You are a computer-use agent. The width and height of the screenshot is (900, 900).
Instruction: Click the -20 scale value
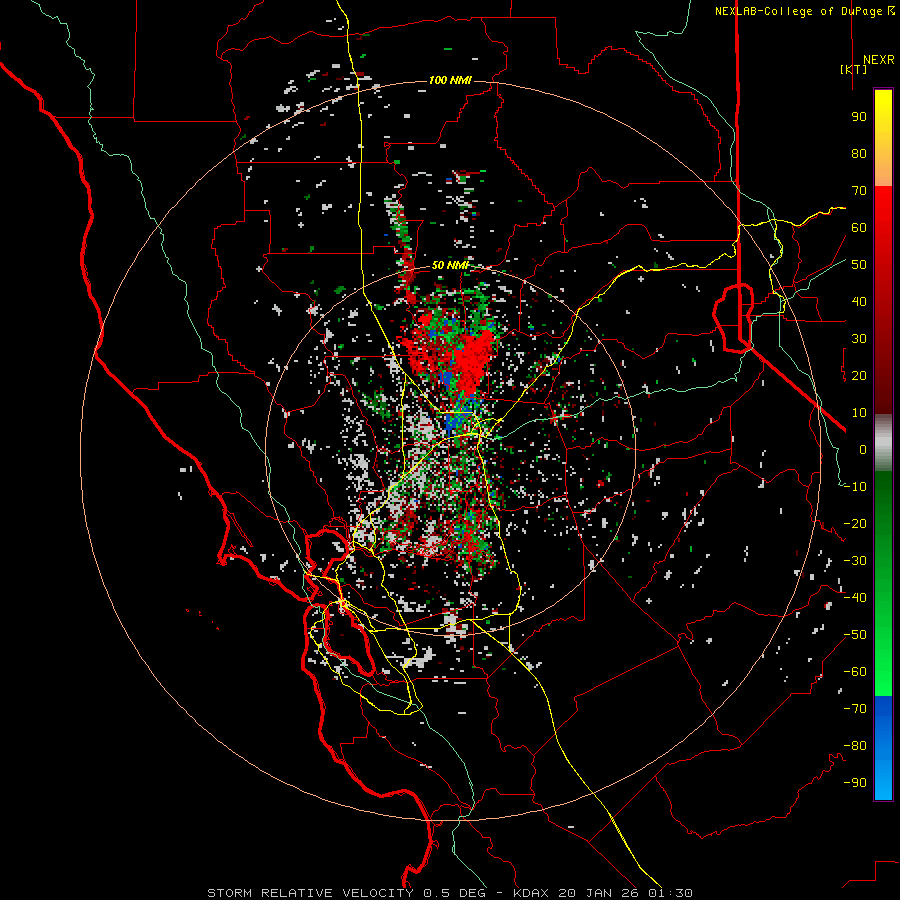click(x=855, y=524)
